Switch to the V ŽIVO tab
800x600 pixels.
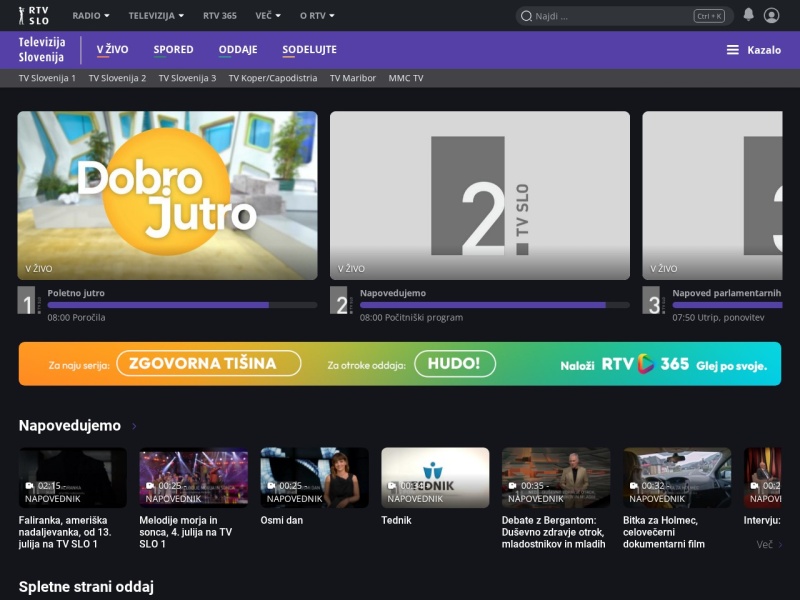112,49
